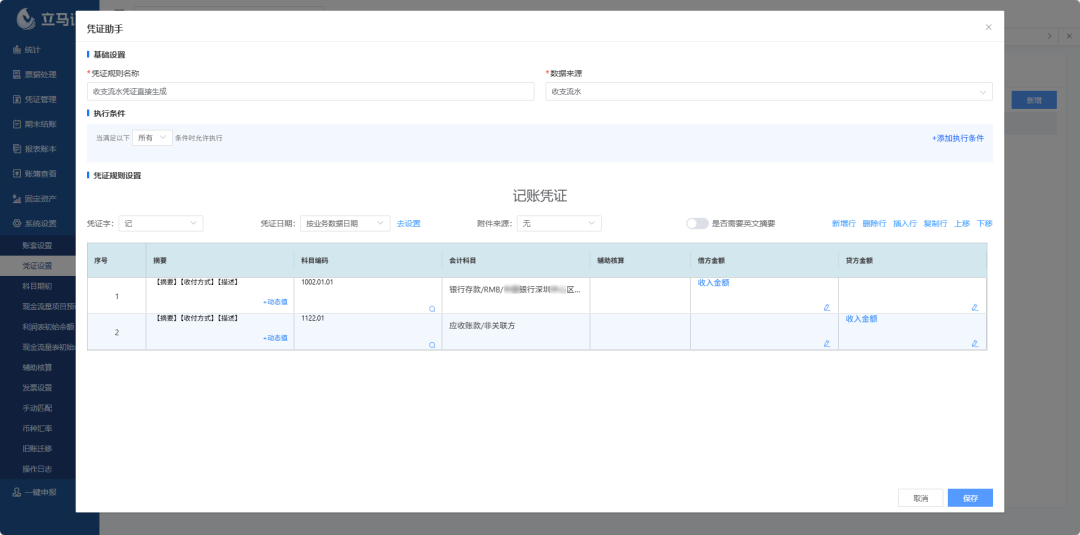The image size is (1080, 535).
Task: Click edit pencil in row 2 贷方金额 cell
Action: click(974, 343)
